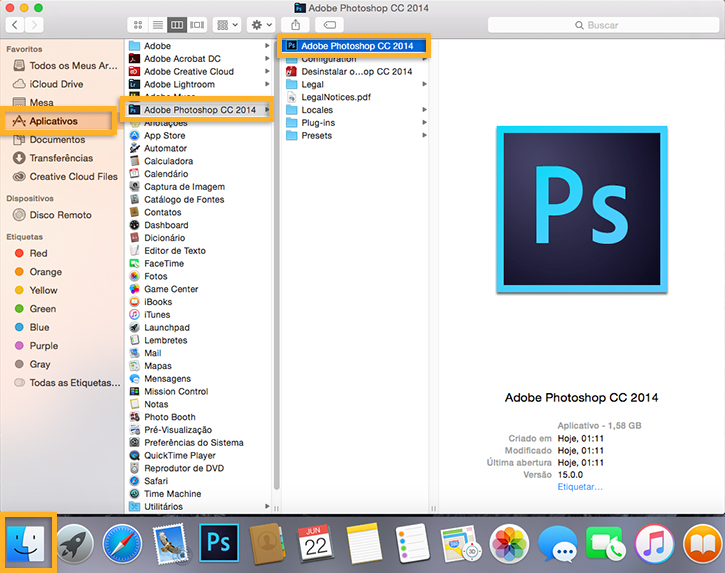Open Messages bubble icon in Dock
This screenshot has height=573, width=725.
point(558,544)
